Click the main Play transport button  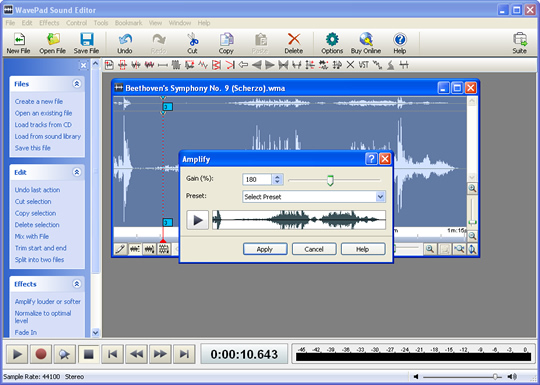pos(17,354)
